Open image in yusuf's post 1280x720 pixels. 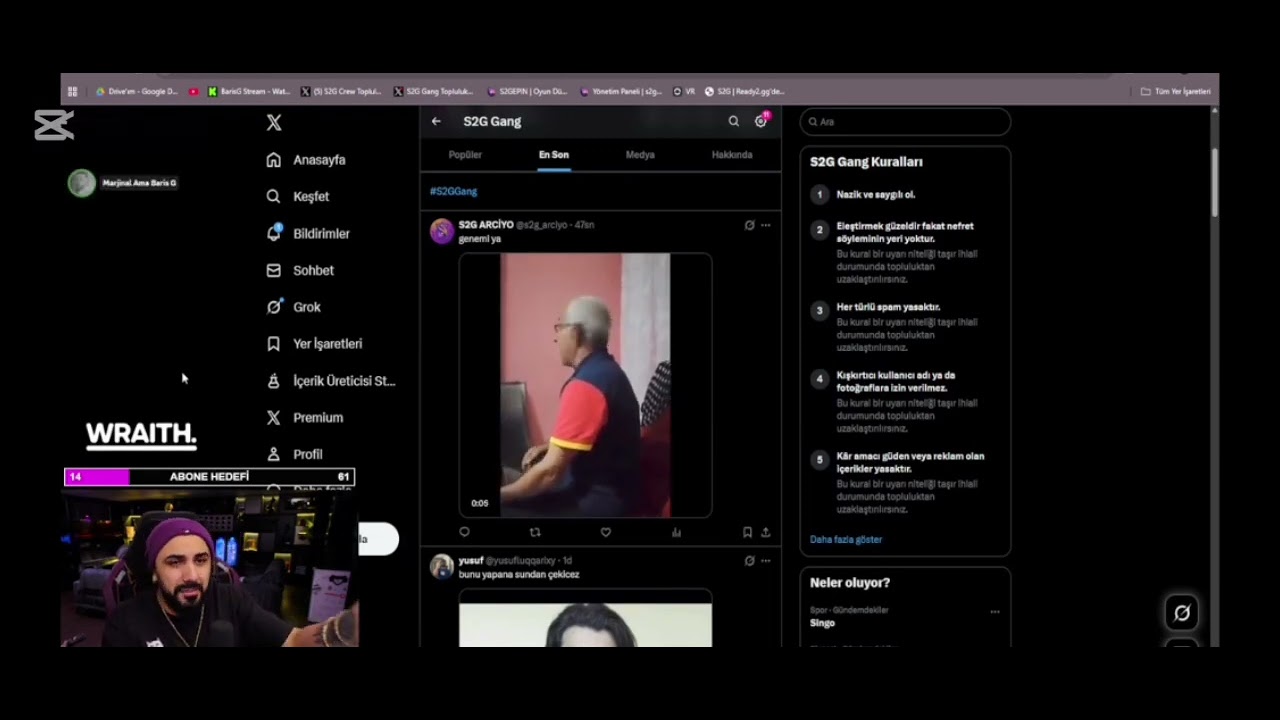[x=585, y=618]
